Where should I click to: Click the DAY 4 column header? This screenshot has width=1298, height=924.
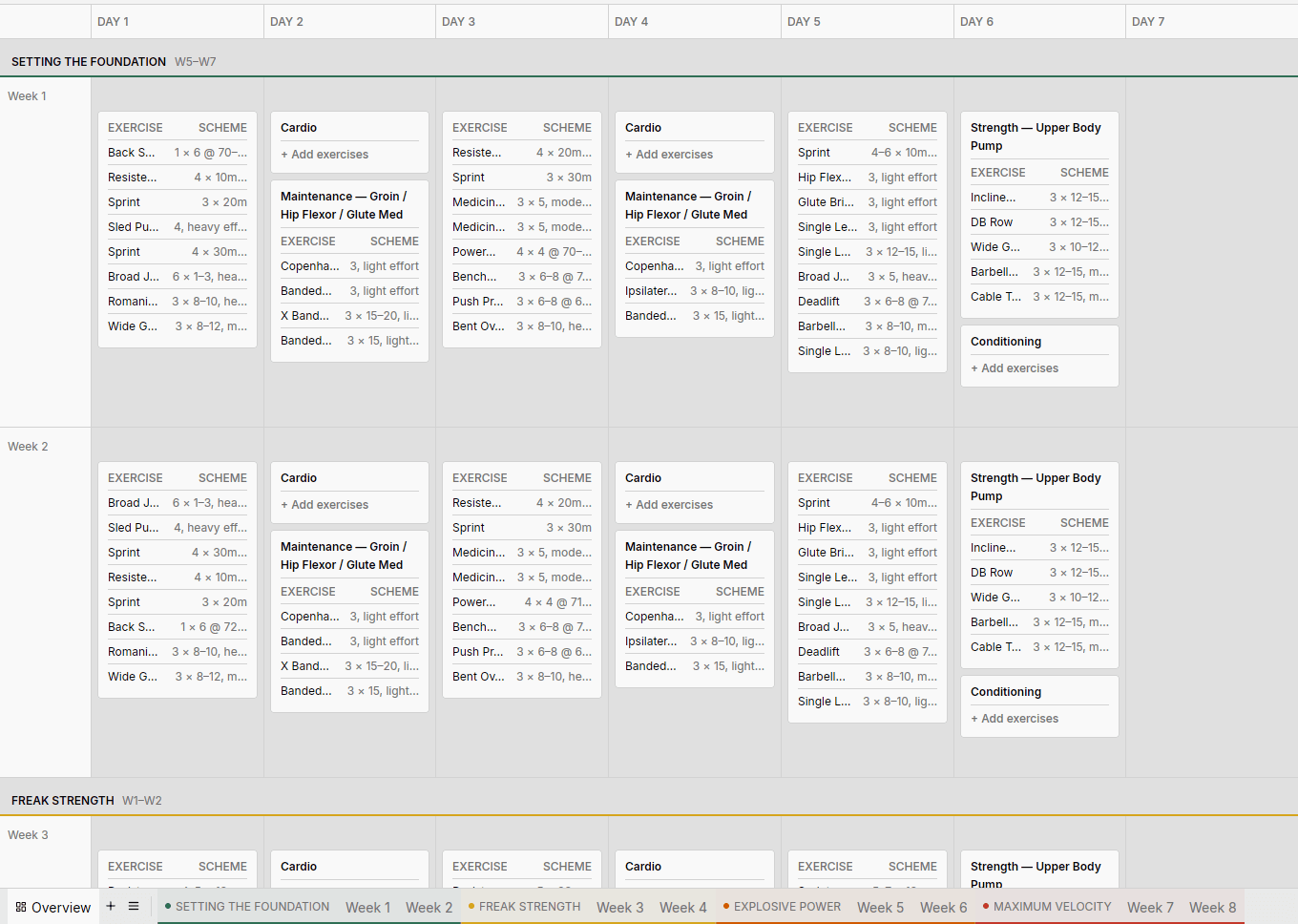tap(695, 21)
